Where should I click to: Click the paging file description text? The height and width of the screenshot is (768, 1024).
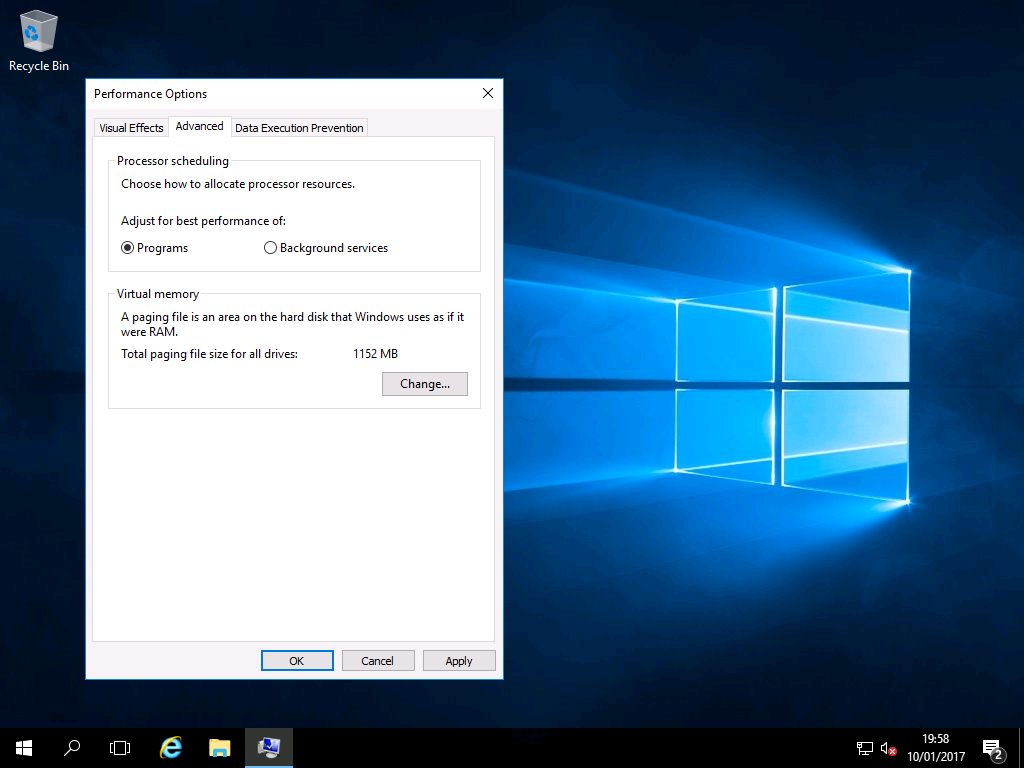coord(293,324)
